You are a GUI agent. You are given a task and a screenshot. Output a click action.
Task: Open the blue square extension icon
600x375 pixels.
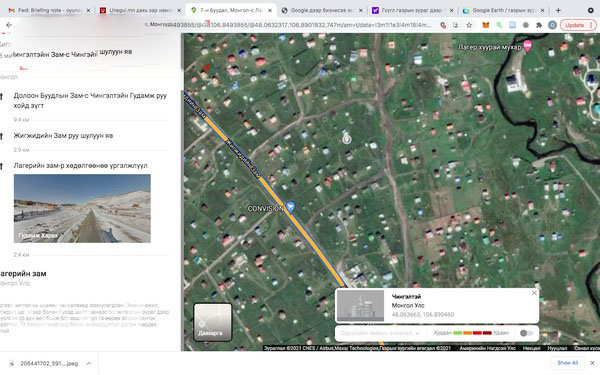(x=512, y=25)
